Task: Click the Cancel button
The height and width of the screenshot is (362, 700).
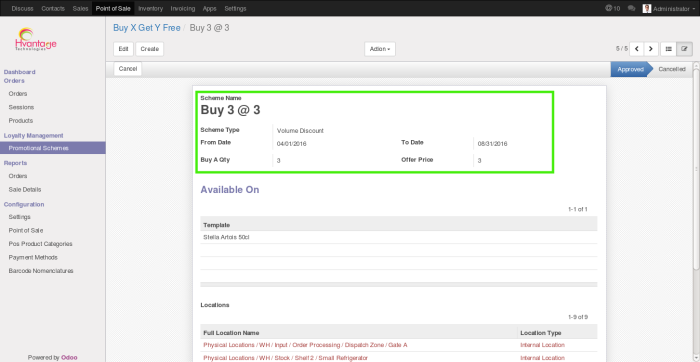Action: point(128,69)
